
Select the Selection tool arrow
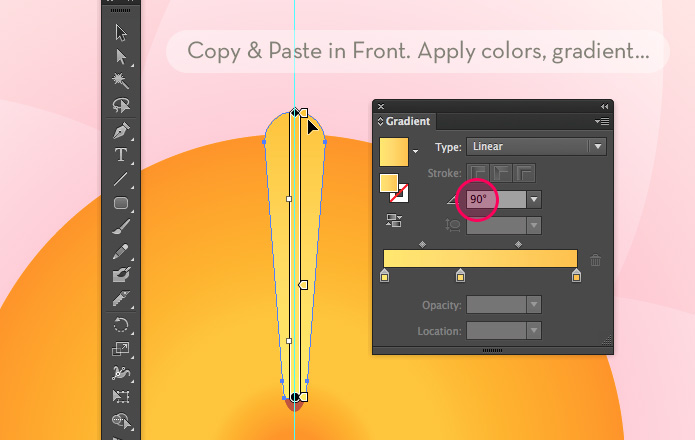tap(121, 33)
